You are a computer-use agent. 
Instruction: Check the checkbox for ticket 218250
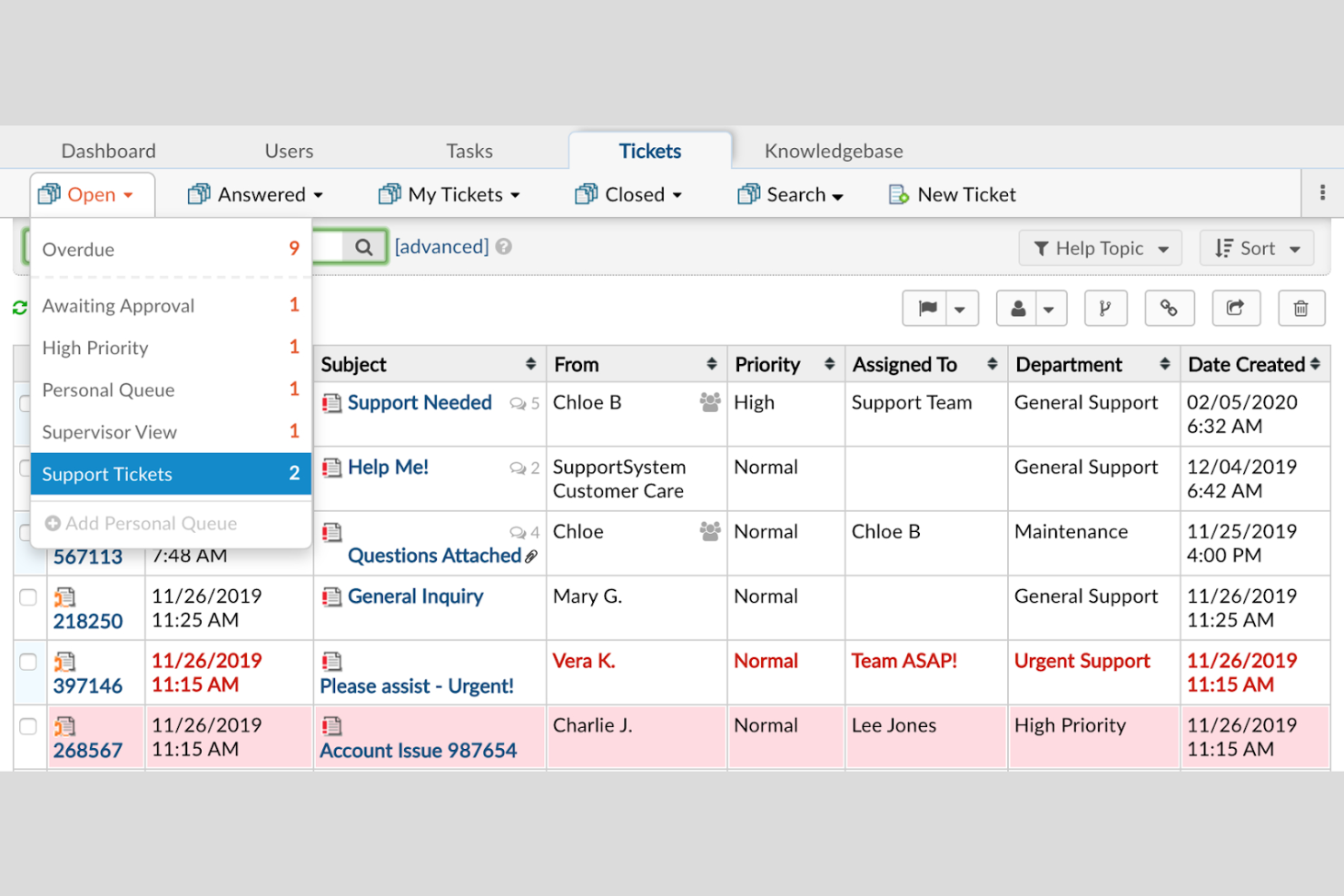point(28,597)
